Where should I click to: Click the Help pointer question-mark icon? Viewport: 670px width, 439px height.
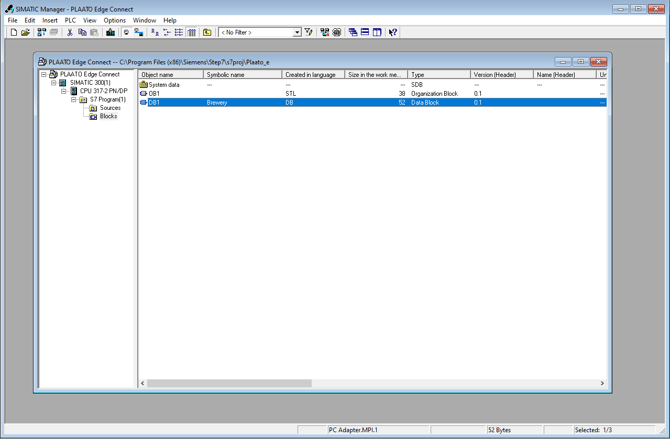[393, 33]
